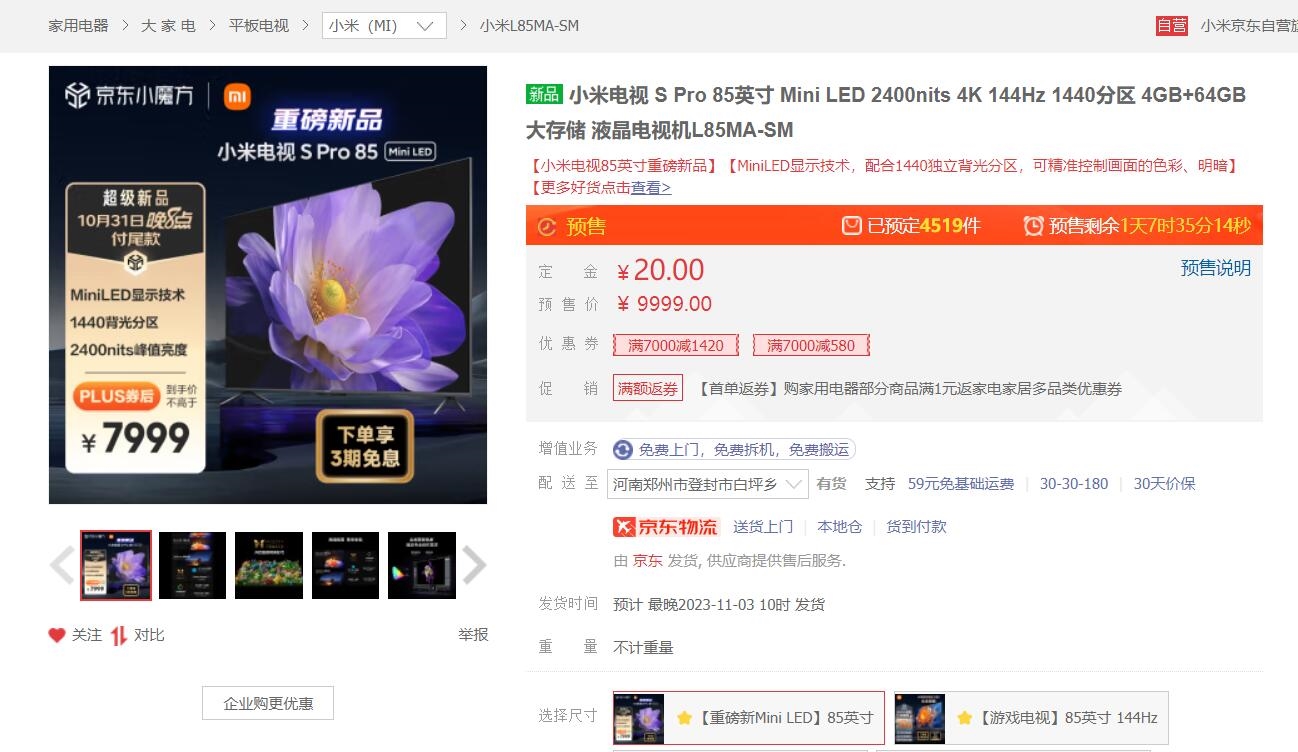Click the heart icon next to 关注

(x=57, y=635)
